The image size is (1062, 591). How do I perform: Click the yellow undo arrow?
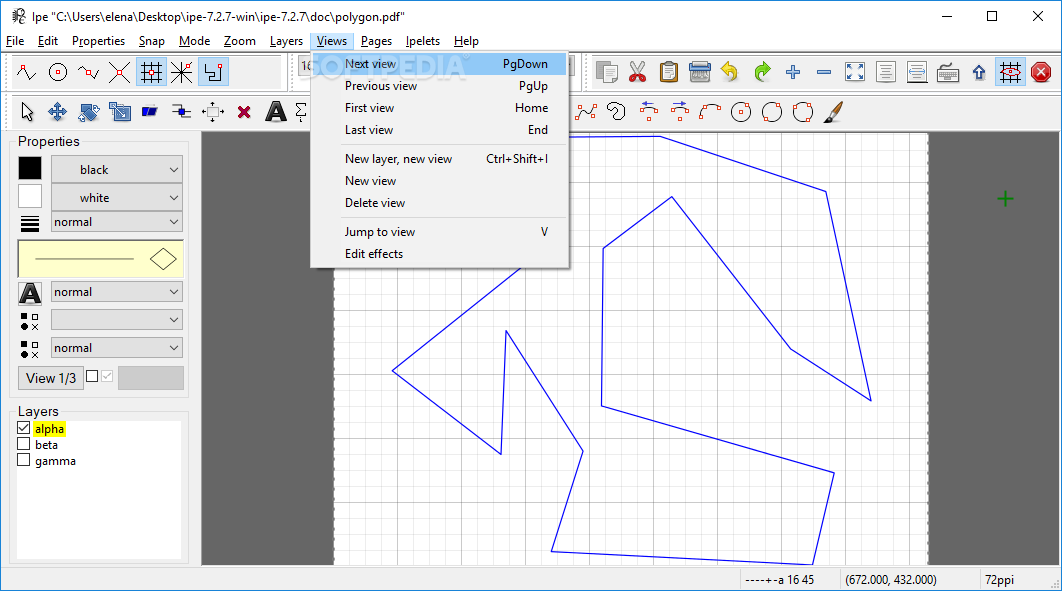tap(730, 72)
